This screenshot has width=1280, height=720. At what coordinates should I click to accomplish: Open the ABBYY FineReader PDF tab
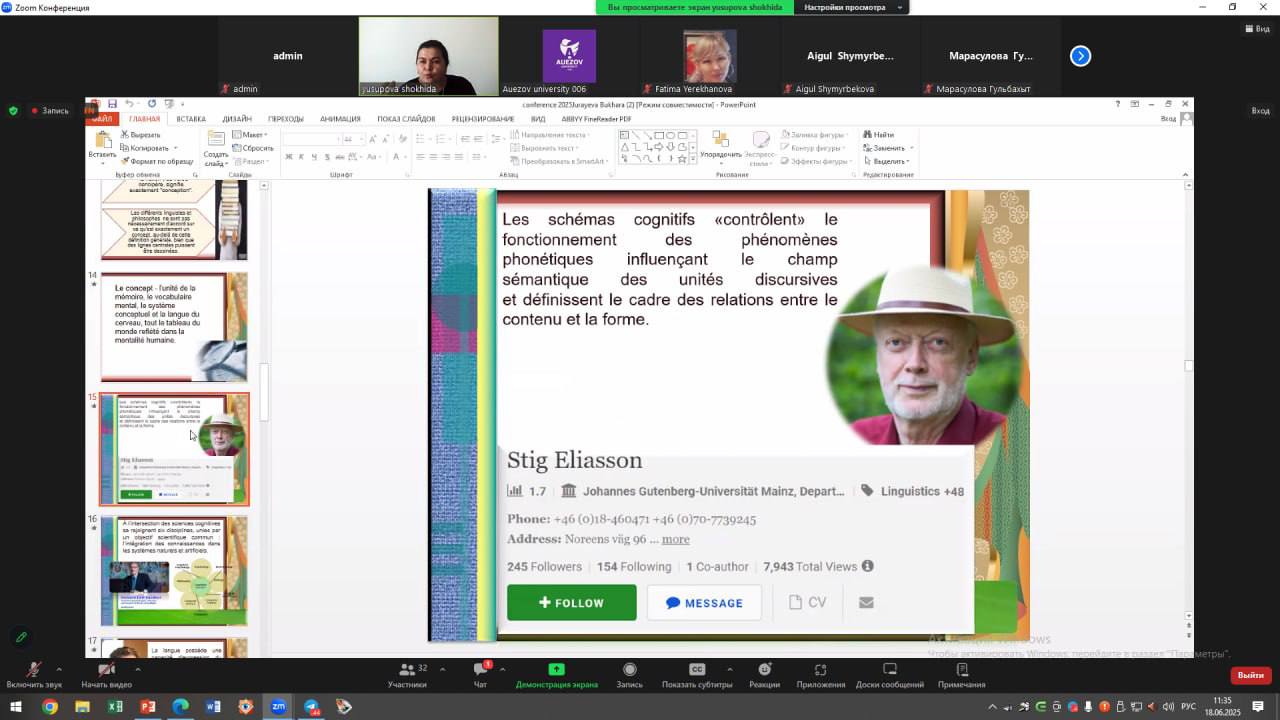(597, 119)
